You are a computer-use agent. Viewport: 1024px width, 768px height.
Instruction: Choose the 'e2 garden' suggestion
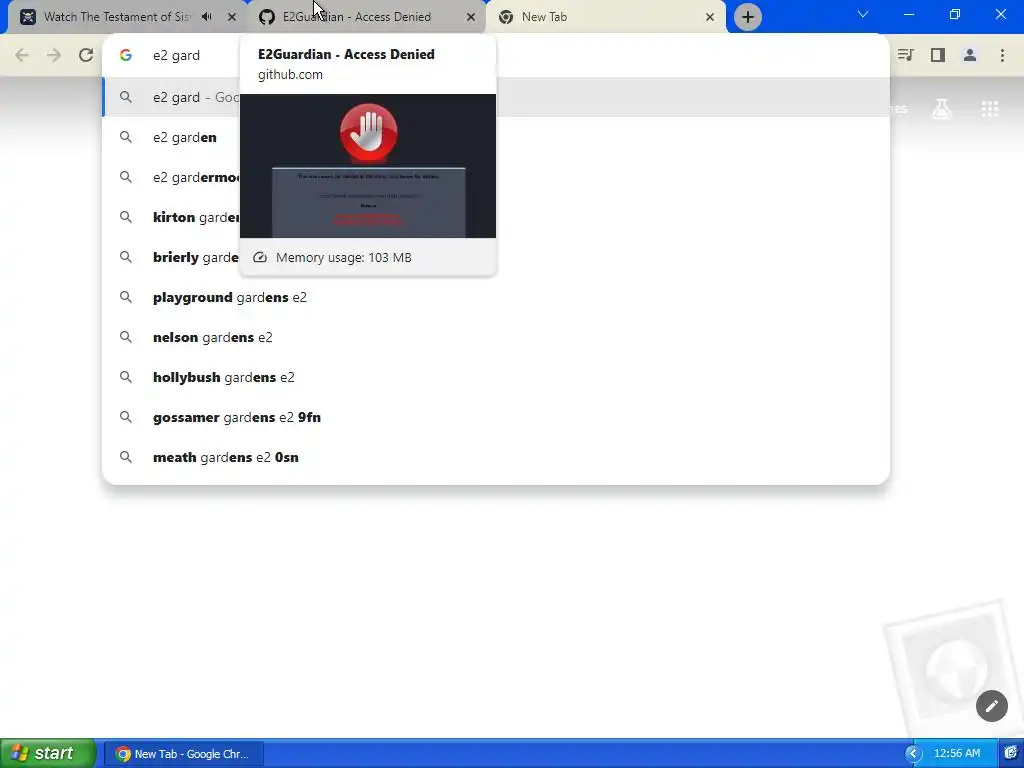pyautogui.click(x=496, y=137)
